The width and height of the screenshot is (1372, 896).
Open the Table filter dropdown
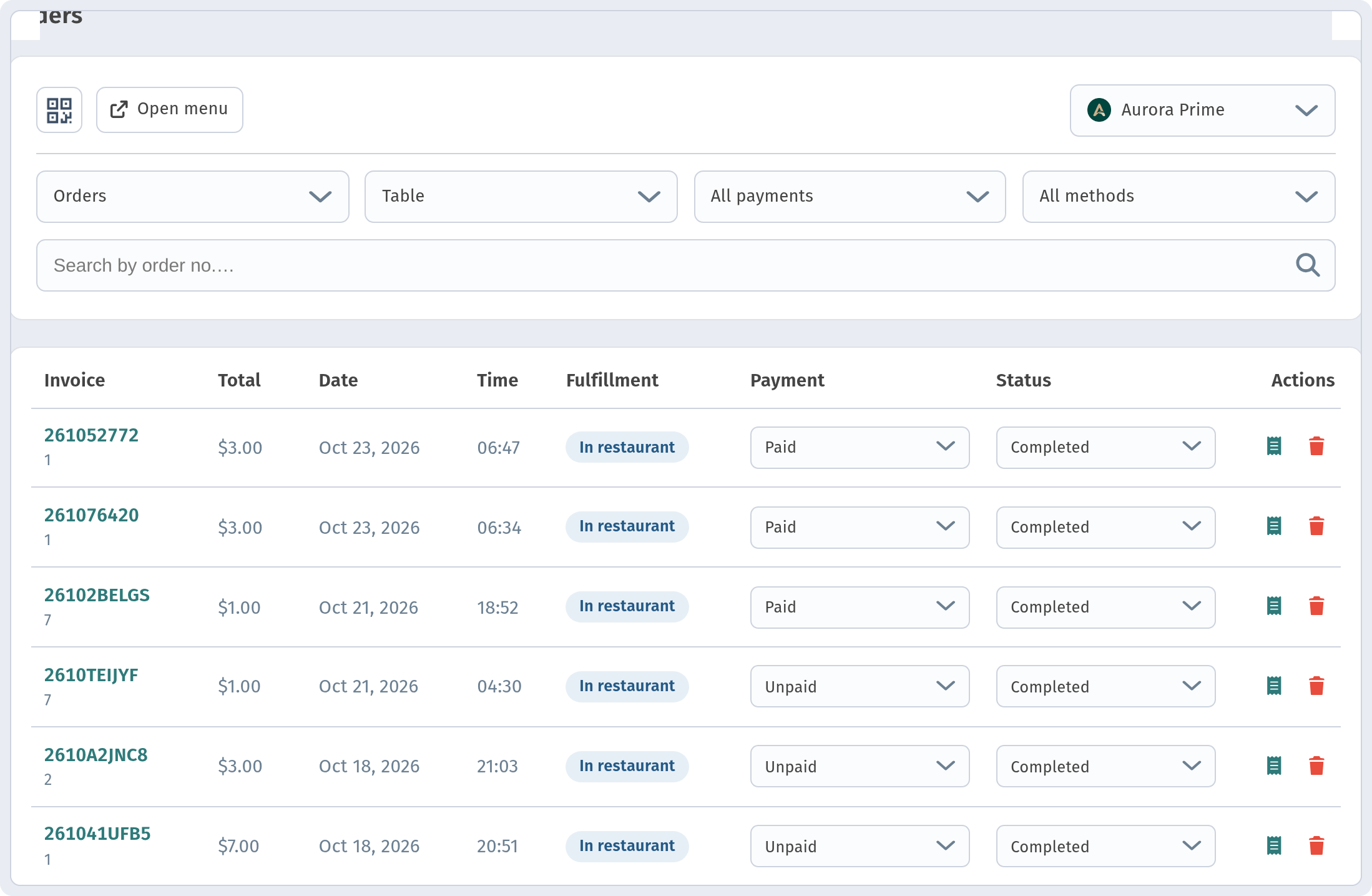point(521,197)
